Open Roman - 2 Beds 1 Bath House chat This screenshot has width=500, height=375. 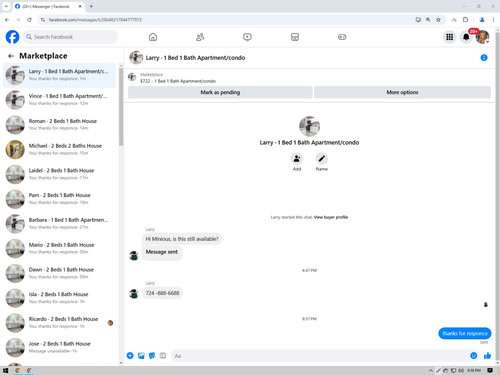[x=59, y=125]
